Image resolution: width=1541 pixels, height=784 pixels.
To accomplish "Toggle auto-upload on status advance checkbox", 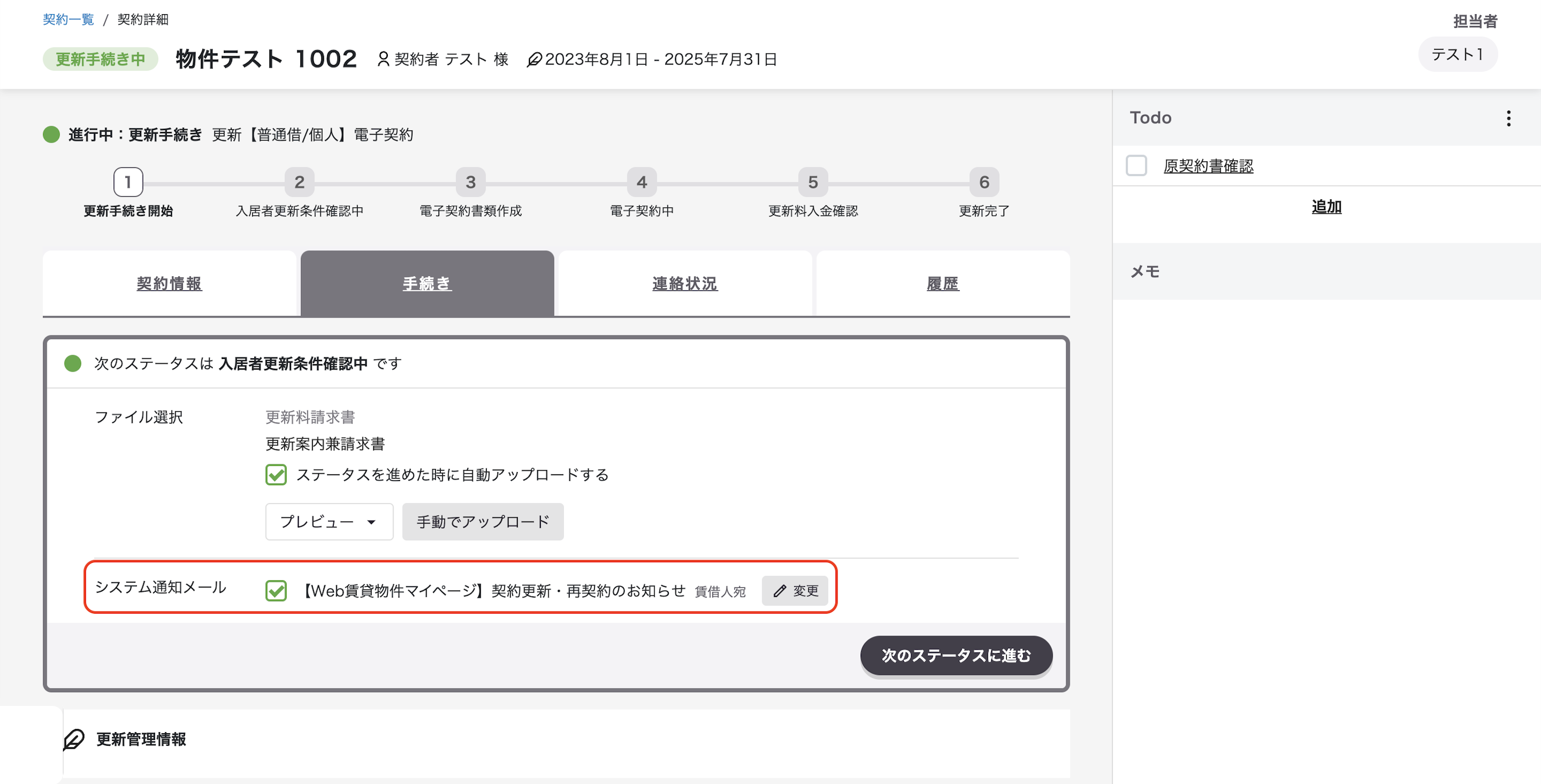I will tap(276, 475).
